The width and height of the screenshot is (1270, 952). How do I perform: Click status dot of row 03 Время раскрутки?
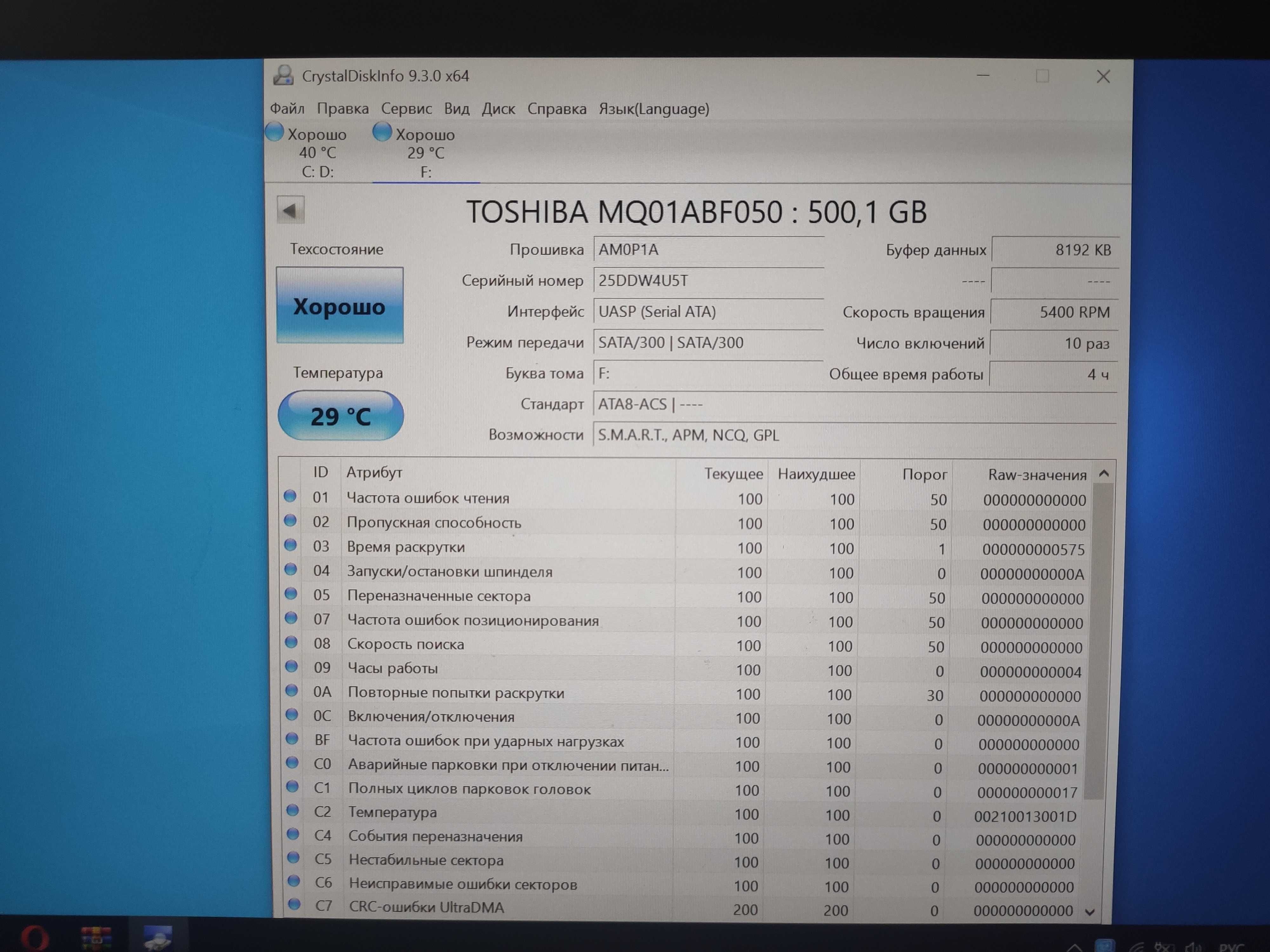(x=291, y=545)
